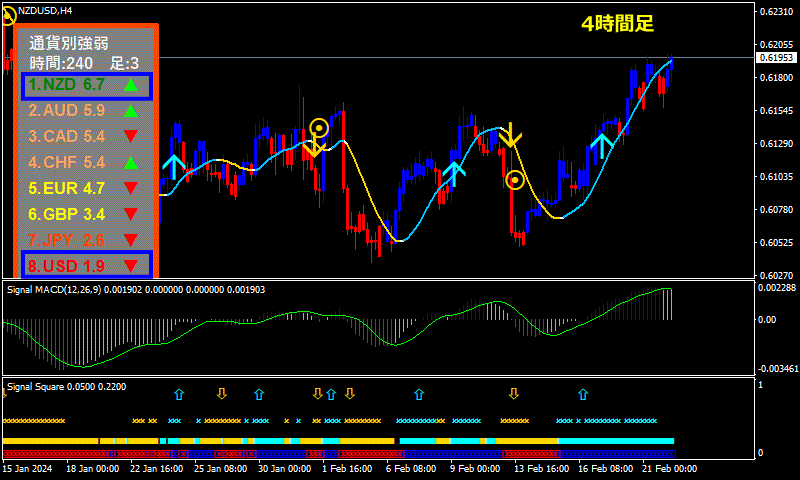Image resolution: width=800 pixels, height=480 pixels.
Task: Select leftmost orange down arrow in Signal Square panel
Action: 222,394
